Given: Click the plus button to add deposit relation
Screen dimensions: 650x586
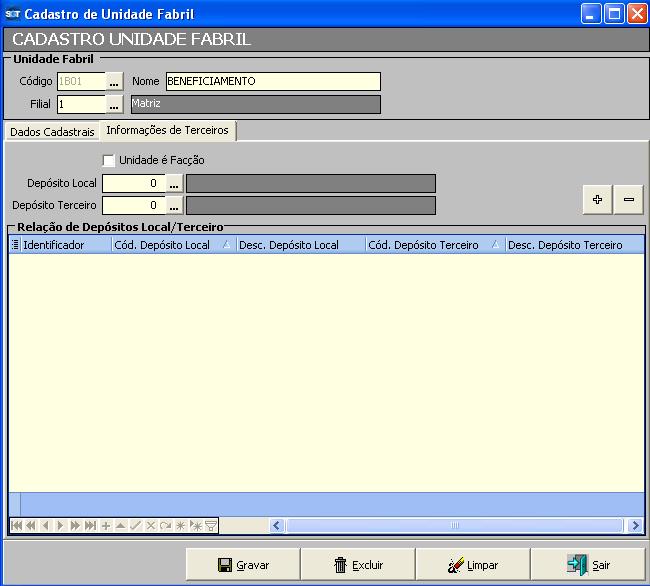Looking at the screenshot, I should (x=597, y=200).
